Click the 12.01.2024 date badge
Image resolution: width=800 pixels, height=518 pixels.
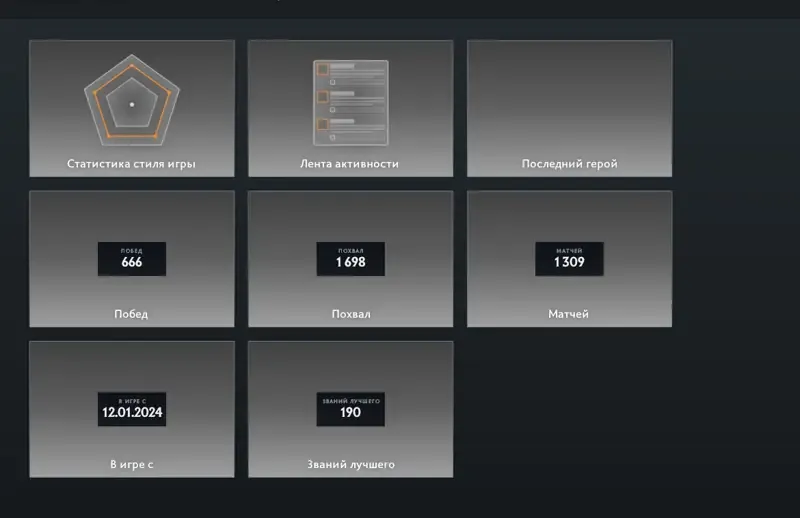(x=132, y=409)
